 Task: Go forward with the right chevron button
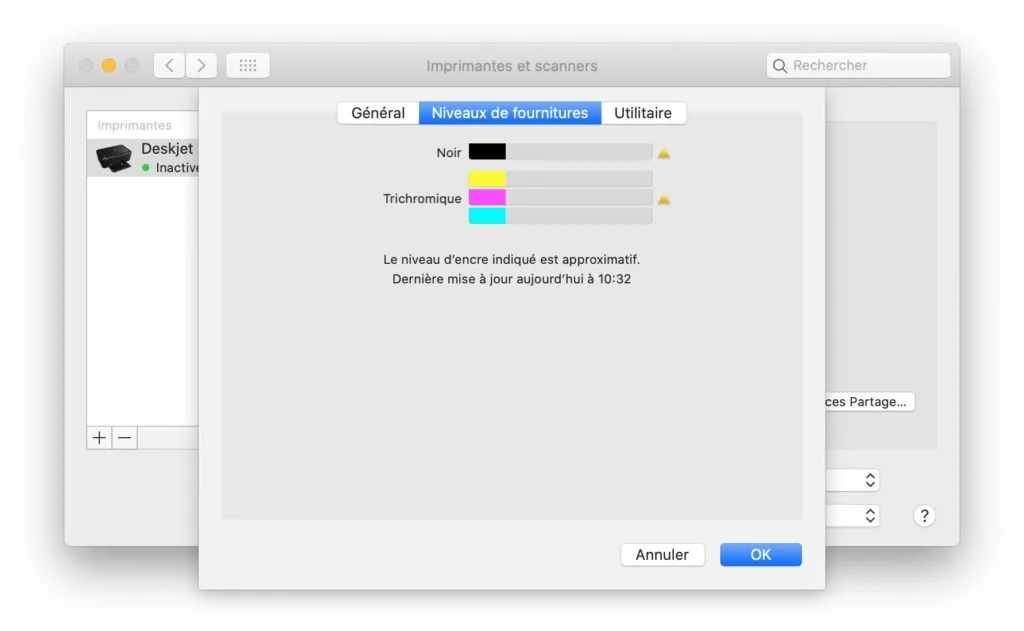(201, 65)
